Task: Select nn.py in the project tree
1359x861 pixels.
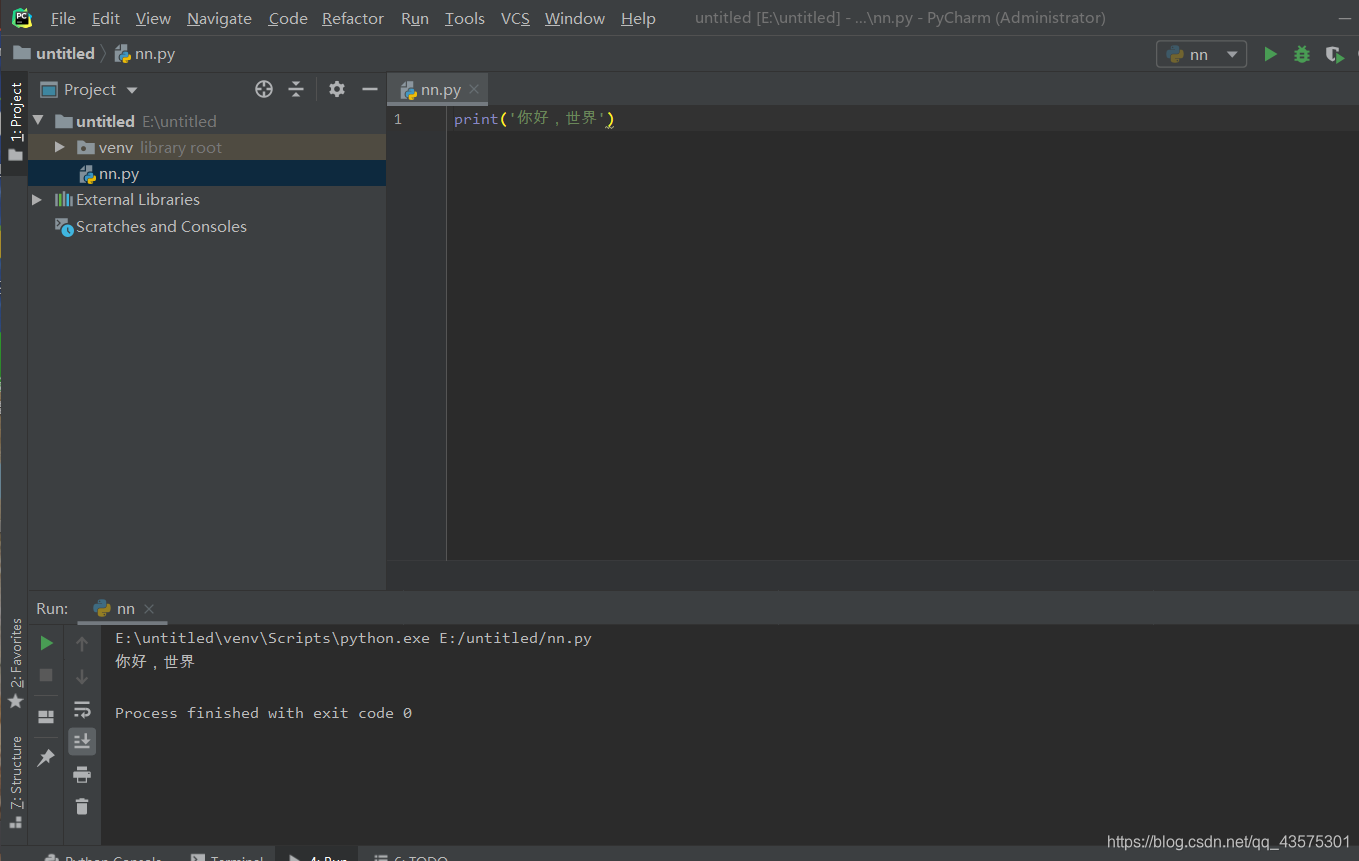Action: tap(207, 174)
